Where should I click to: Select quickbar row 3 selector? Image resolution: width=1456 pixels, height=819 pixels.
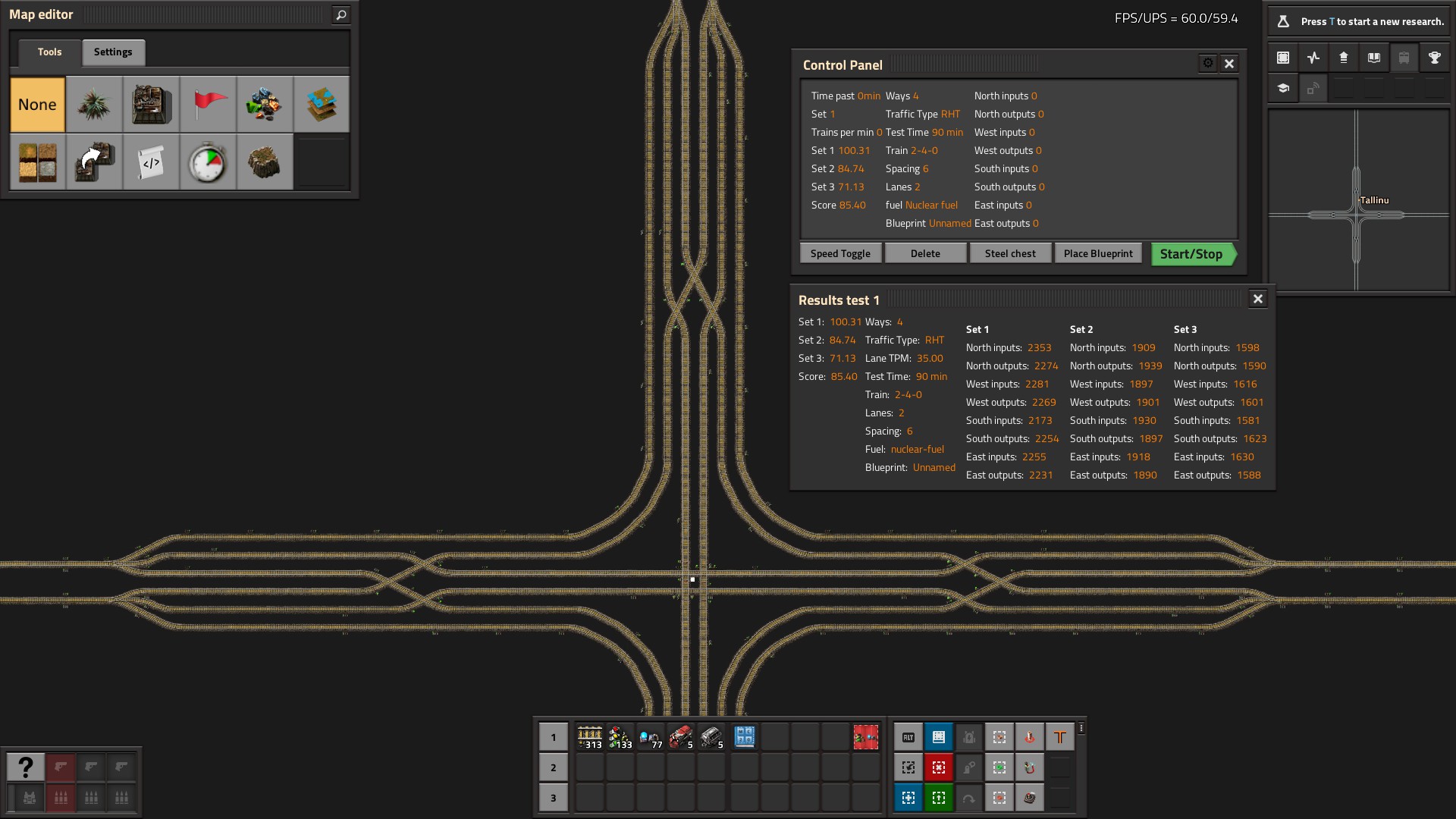point(554,798)
